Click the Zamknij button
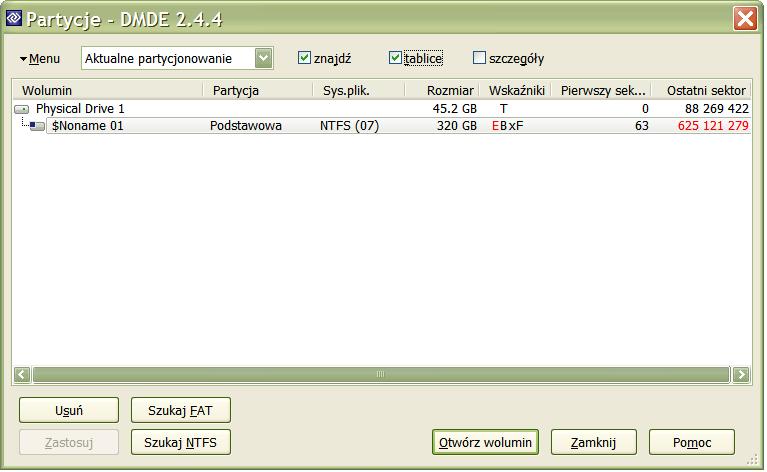This screenshot has height=472, width=767. (593, 443)
